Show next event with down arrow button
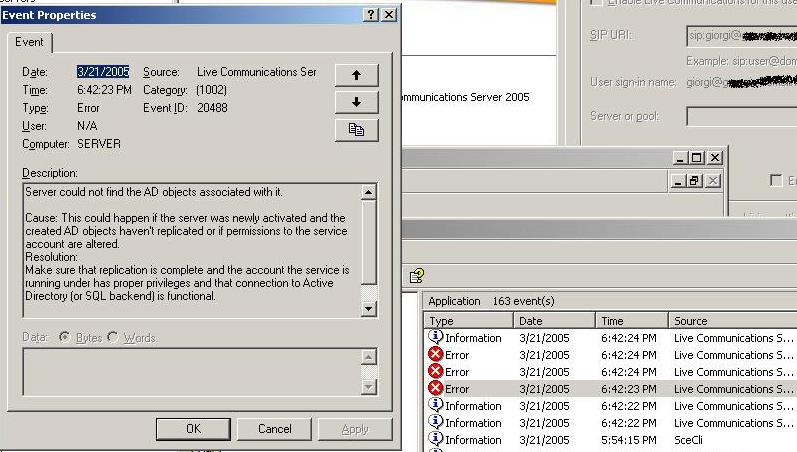This screenshot has height=452, width=797. click(356, 102)
